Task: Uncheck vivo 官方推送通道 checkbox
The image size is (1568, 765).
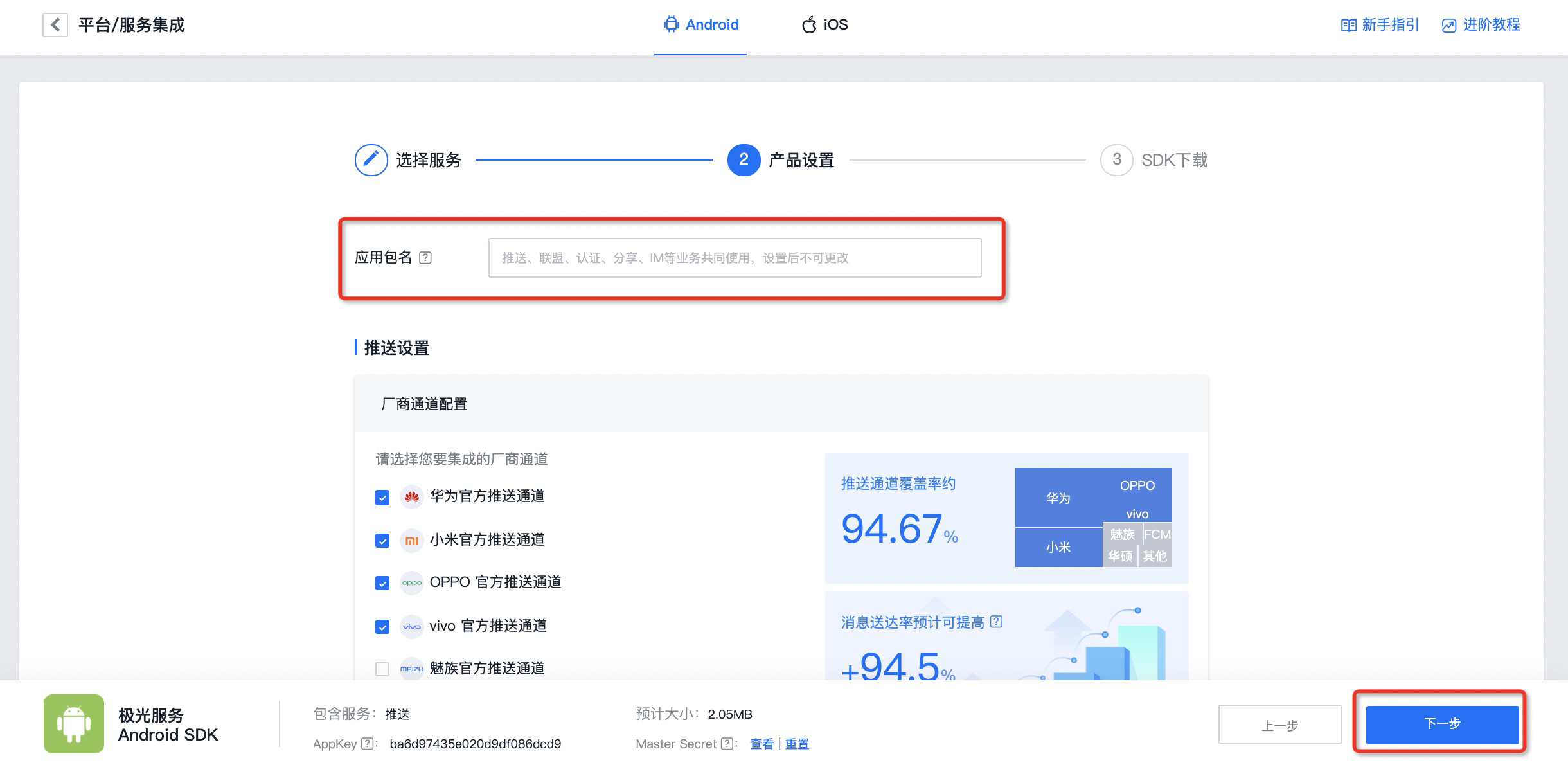Action: pos(382,627)
